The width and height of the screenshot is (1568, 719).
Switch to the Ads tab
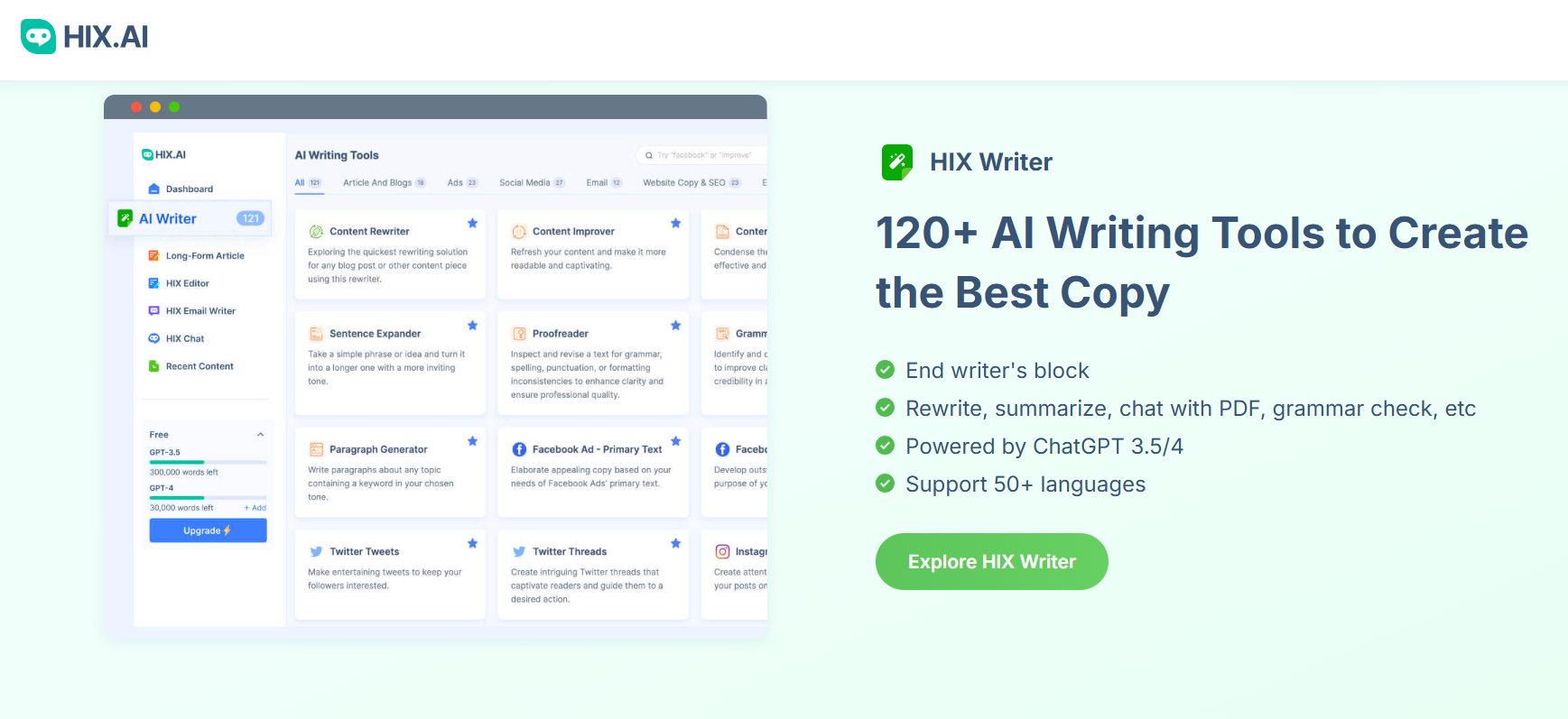pyautogui.click(x=462, y=182)
